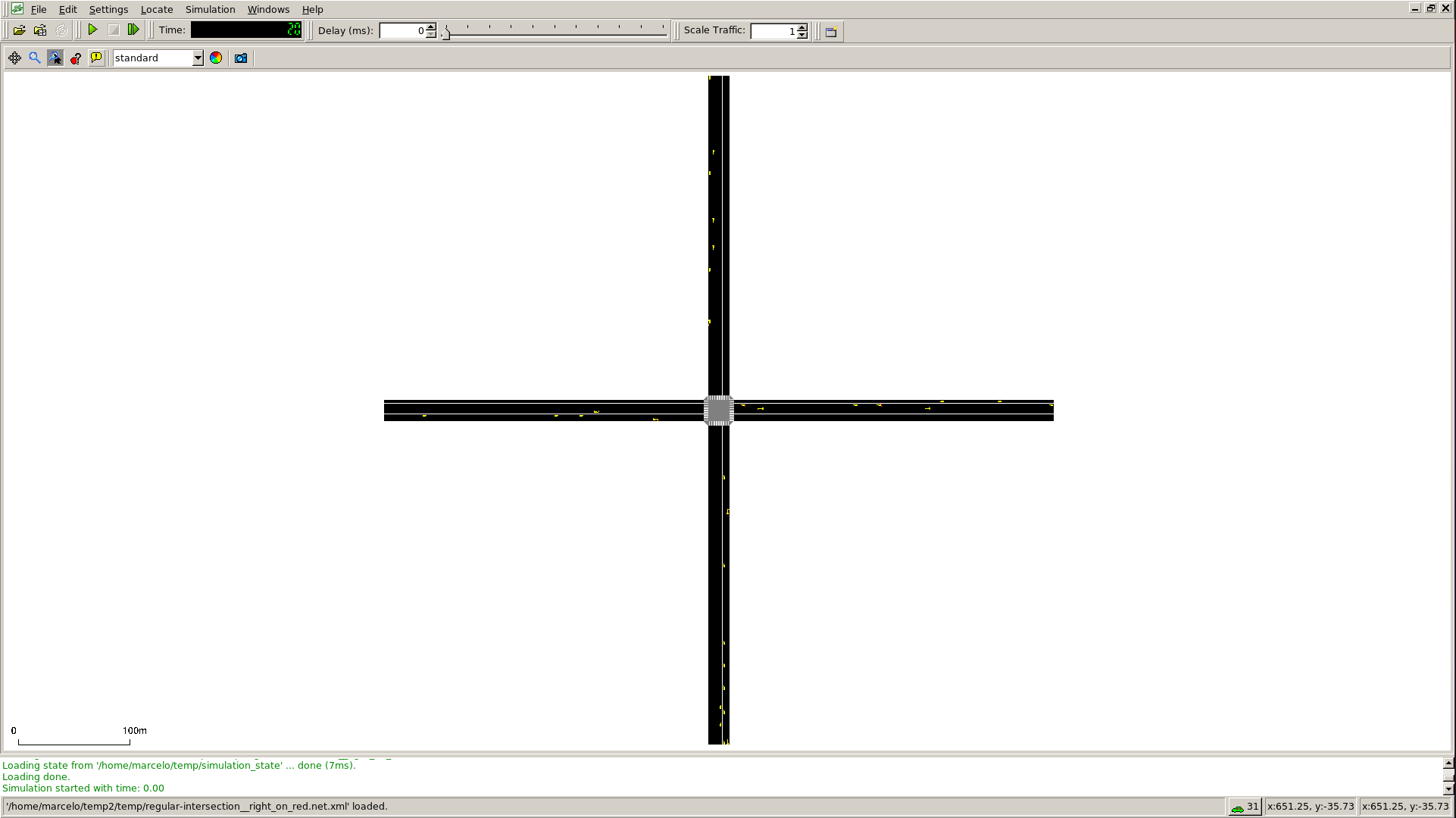Open the coloring scheme editor wheel

click(x=216, y=58)
